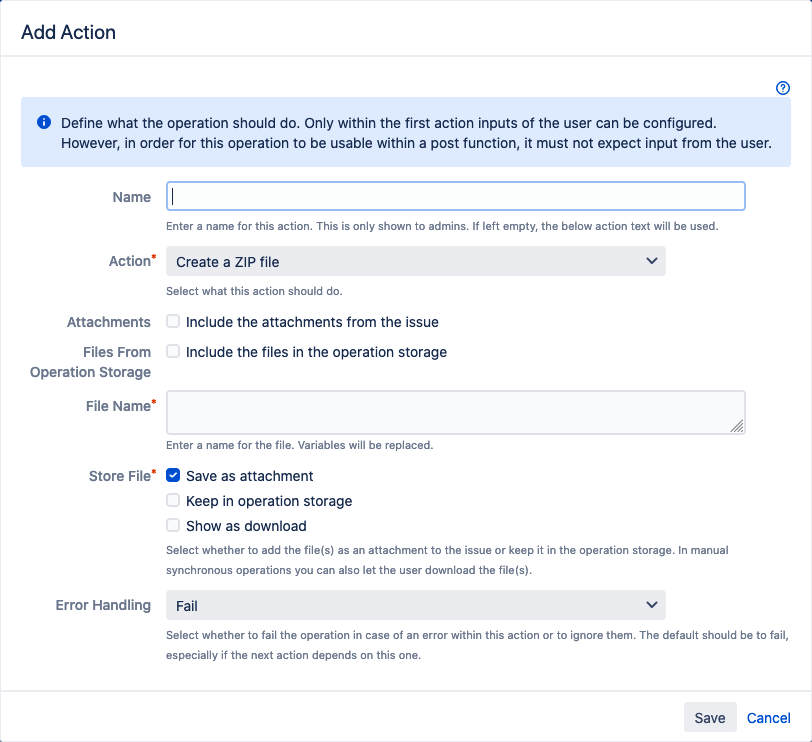
Task: Click the Name field label
Action: [131, 197]
